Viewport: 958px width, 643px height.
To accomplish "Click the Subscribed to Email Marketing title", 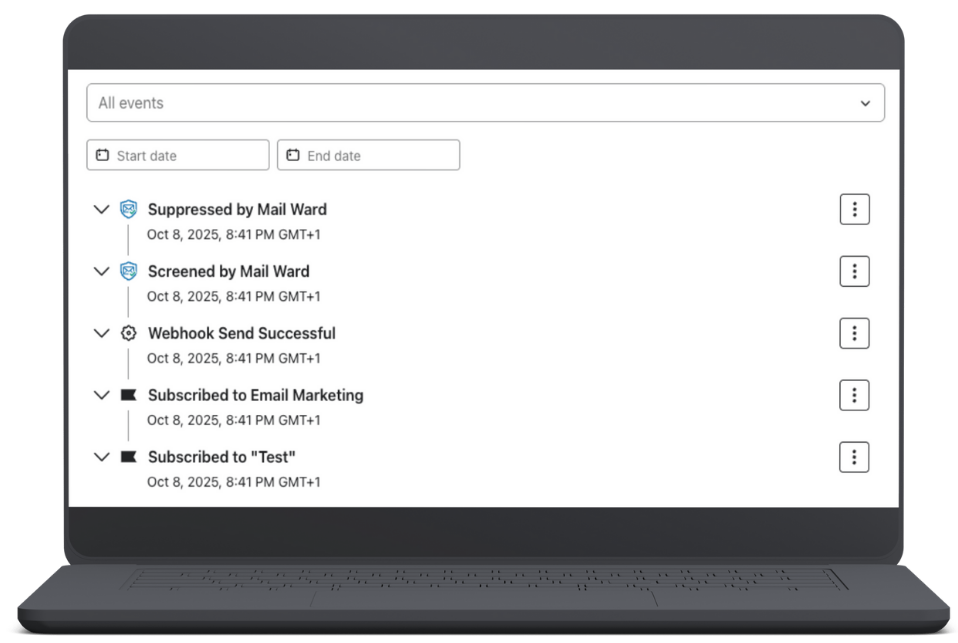I will [x=255, y=395].
